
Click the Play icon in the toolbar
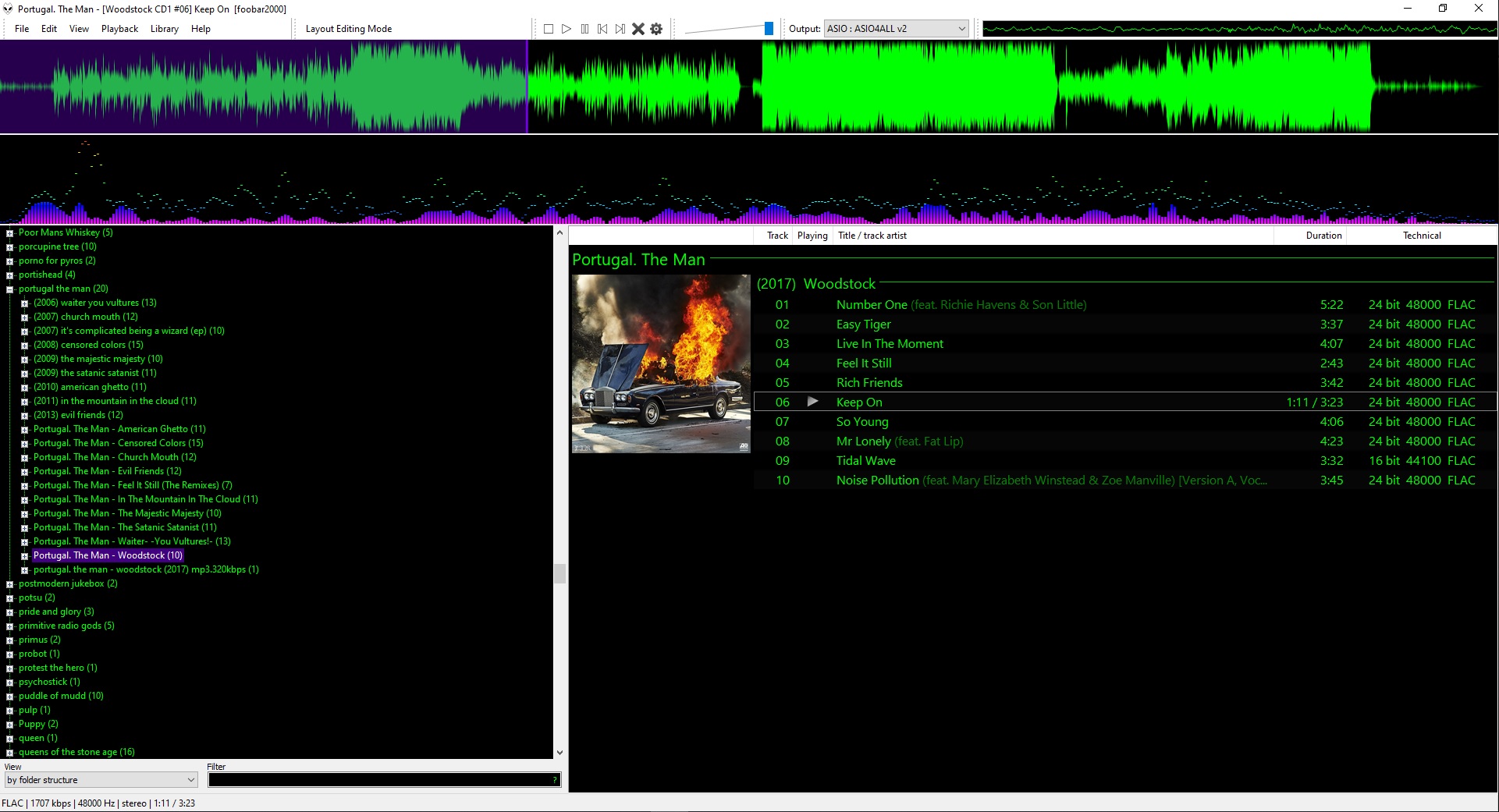click(x=567, y=28)
